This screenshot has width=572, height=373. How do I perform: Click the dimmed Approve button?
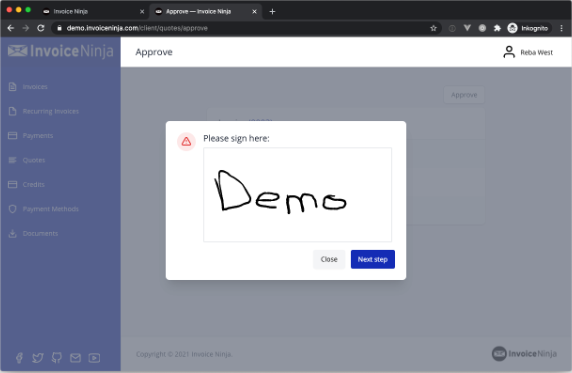(464, 95)
